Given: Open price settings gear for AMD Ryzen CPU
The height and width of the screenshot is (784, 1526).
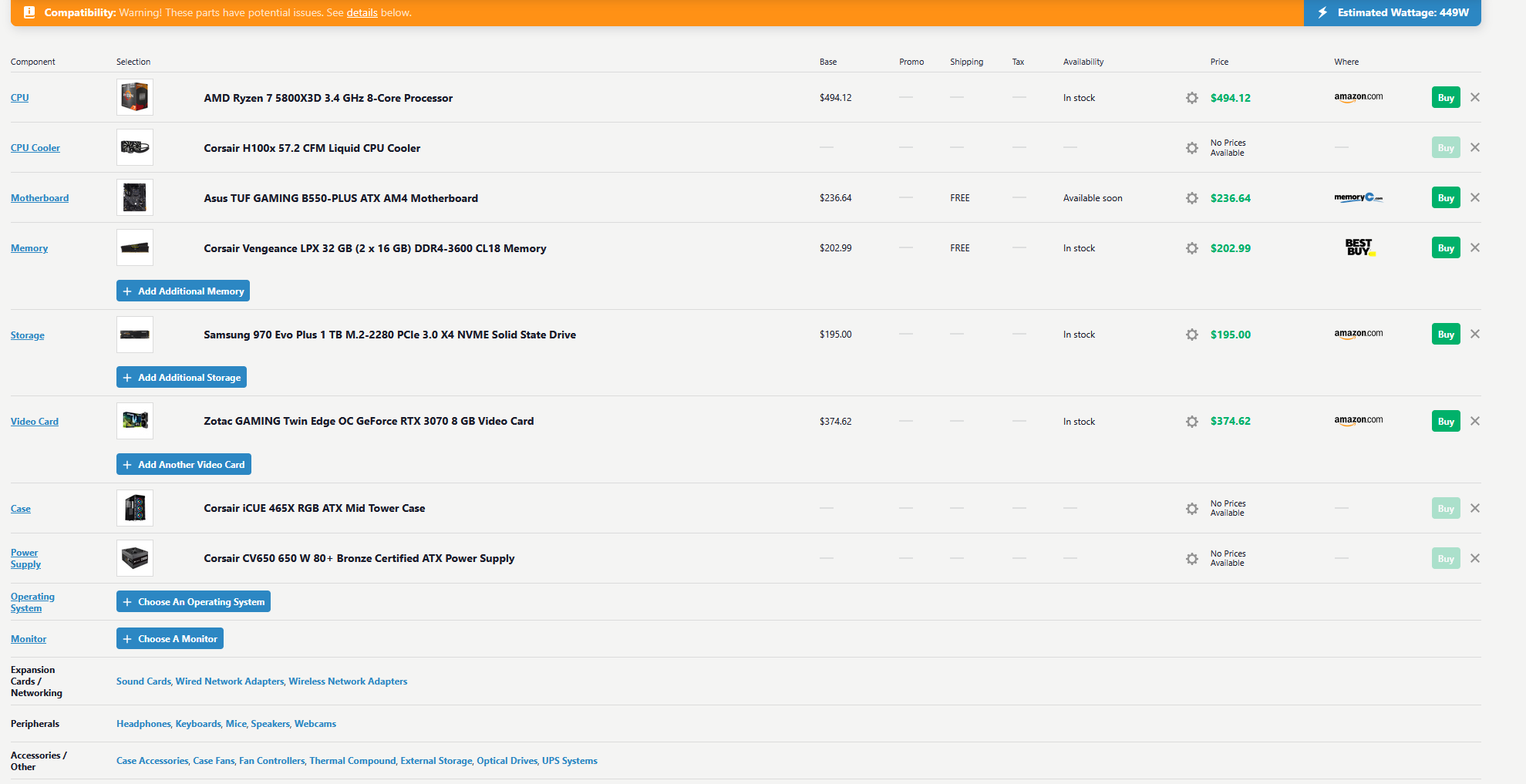Looking at the screenshot, I should (1192, 98).
